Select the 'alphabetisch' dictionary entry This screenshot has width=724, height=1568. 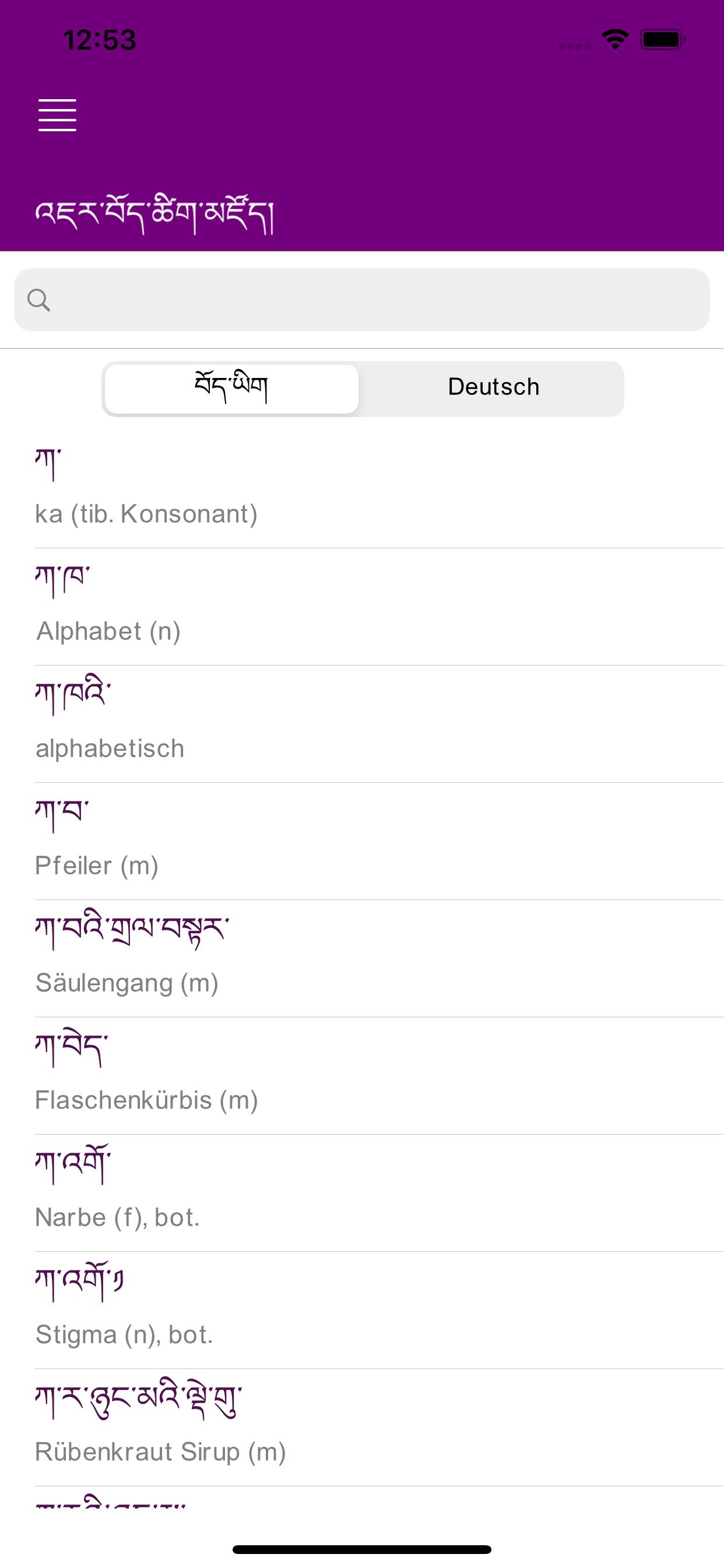[361, 724]
